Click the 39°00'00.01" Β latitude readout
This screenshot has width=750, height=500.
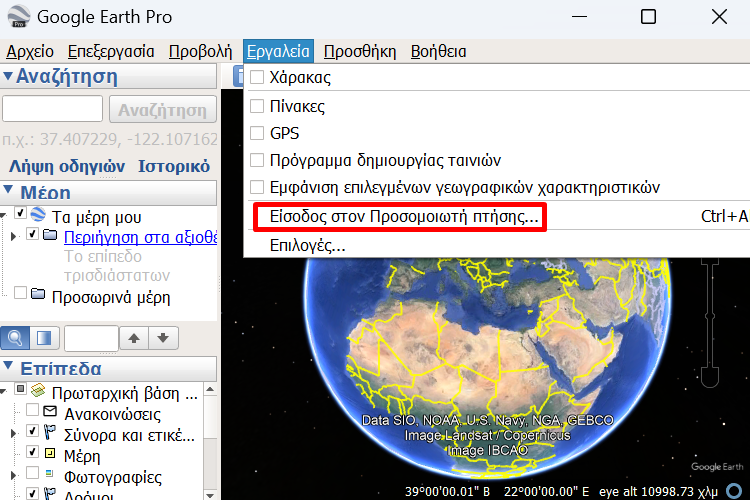click(x=447, y=491)
